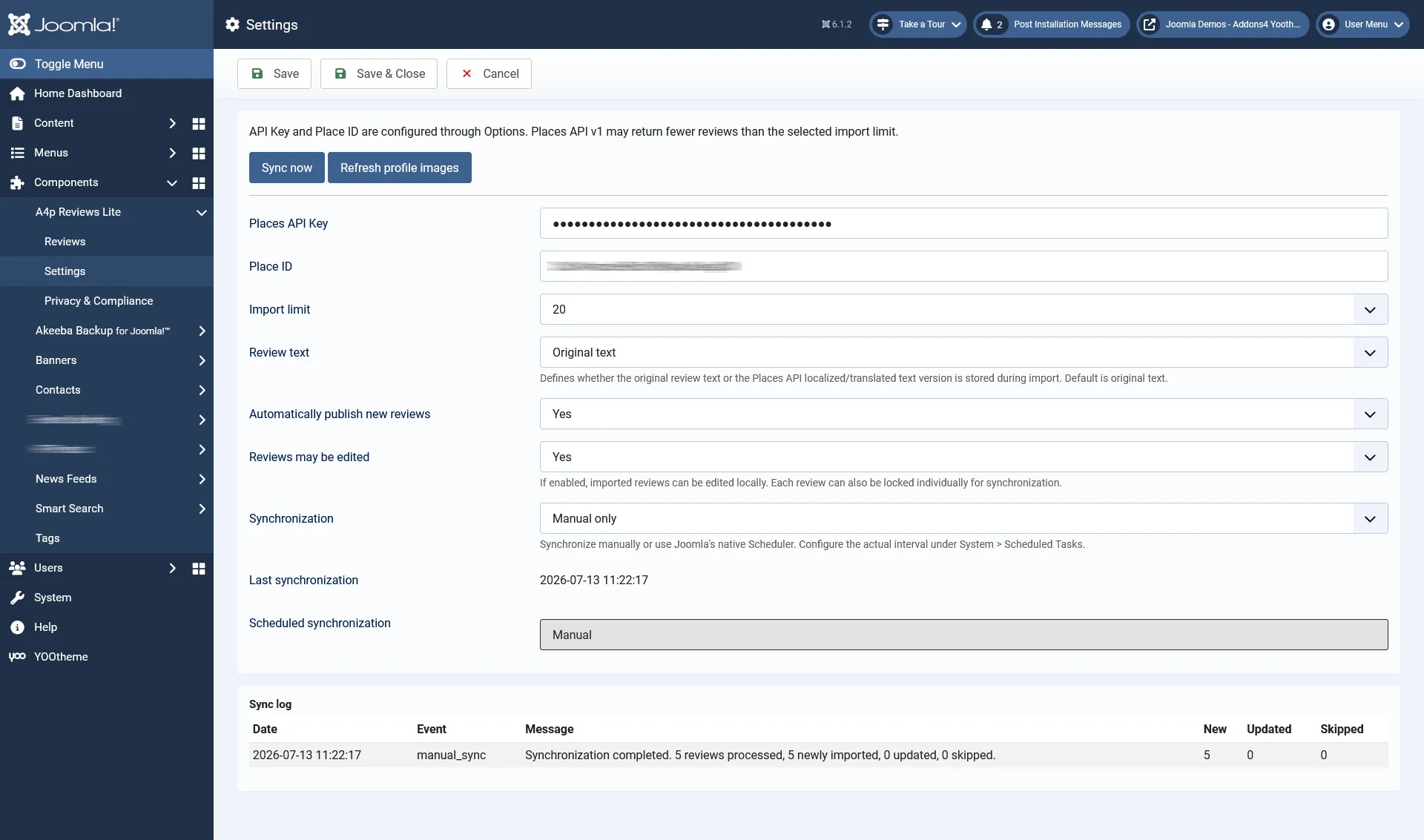Select Settings in the sidebar
The width and height of the screenshot is (1424, 840).
[65, 271]
